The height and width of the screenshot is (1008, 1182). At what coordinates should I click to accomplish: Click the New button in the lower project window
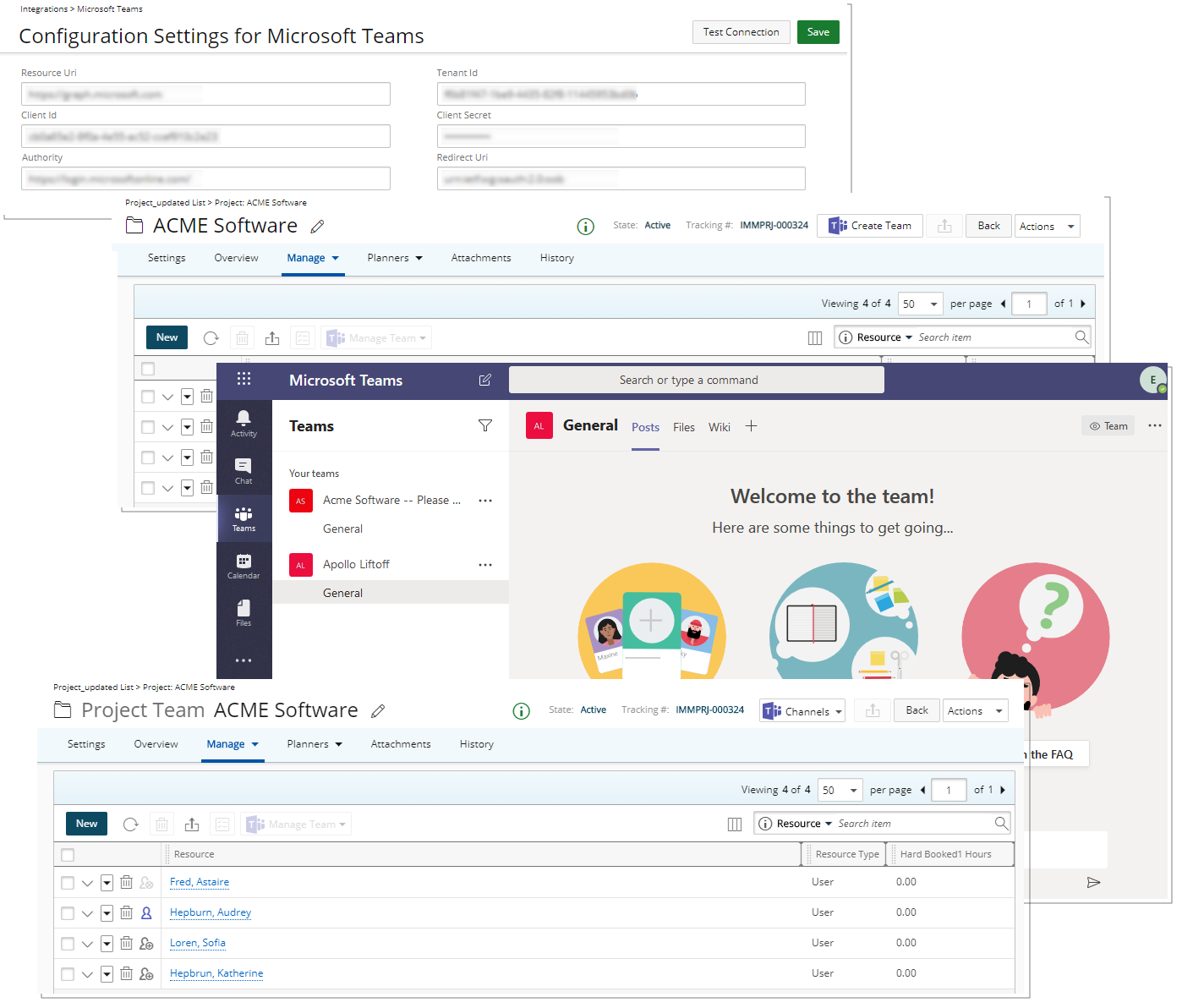pyautogui.click(x=87, y=824)
